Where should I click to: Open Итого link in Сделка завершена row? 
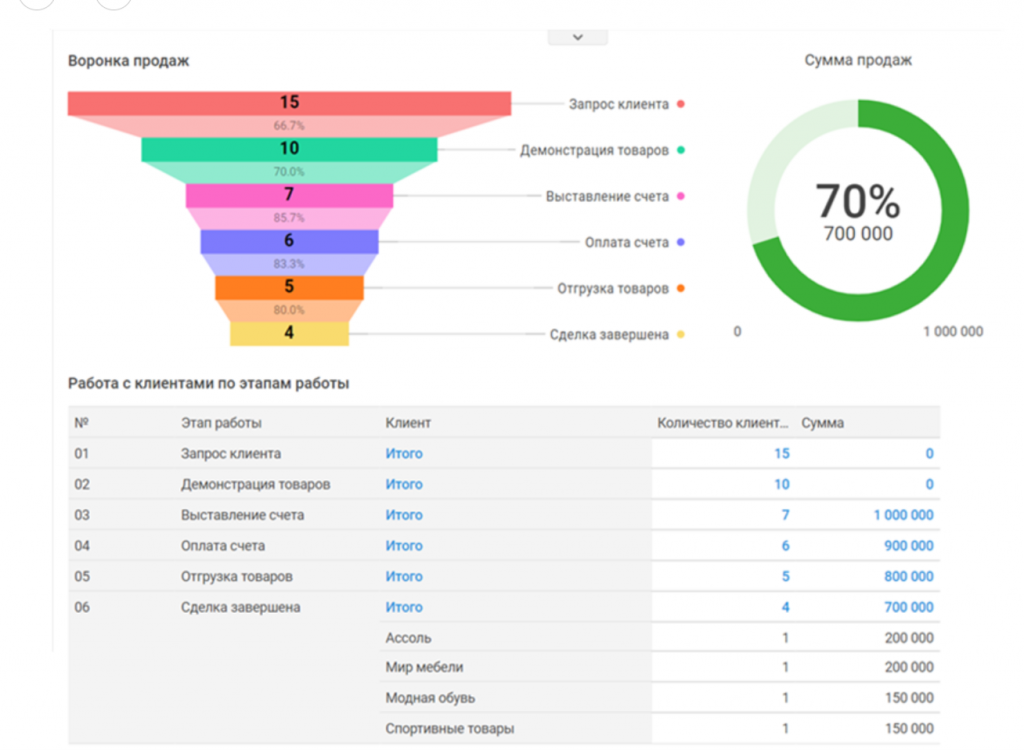pos(404,607)
